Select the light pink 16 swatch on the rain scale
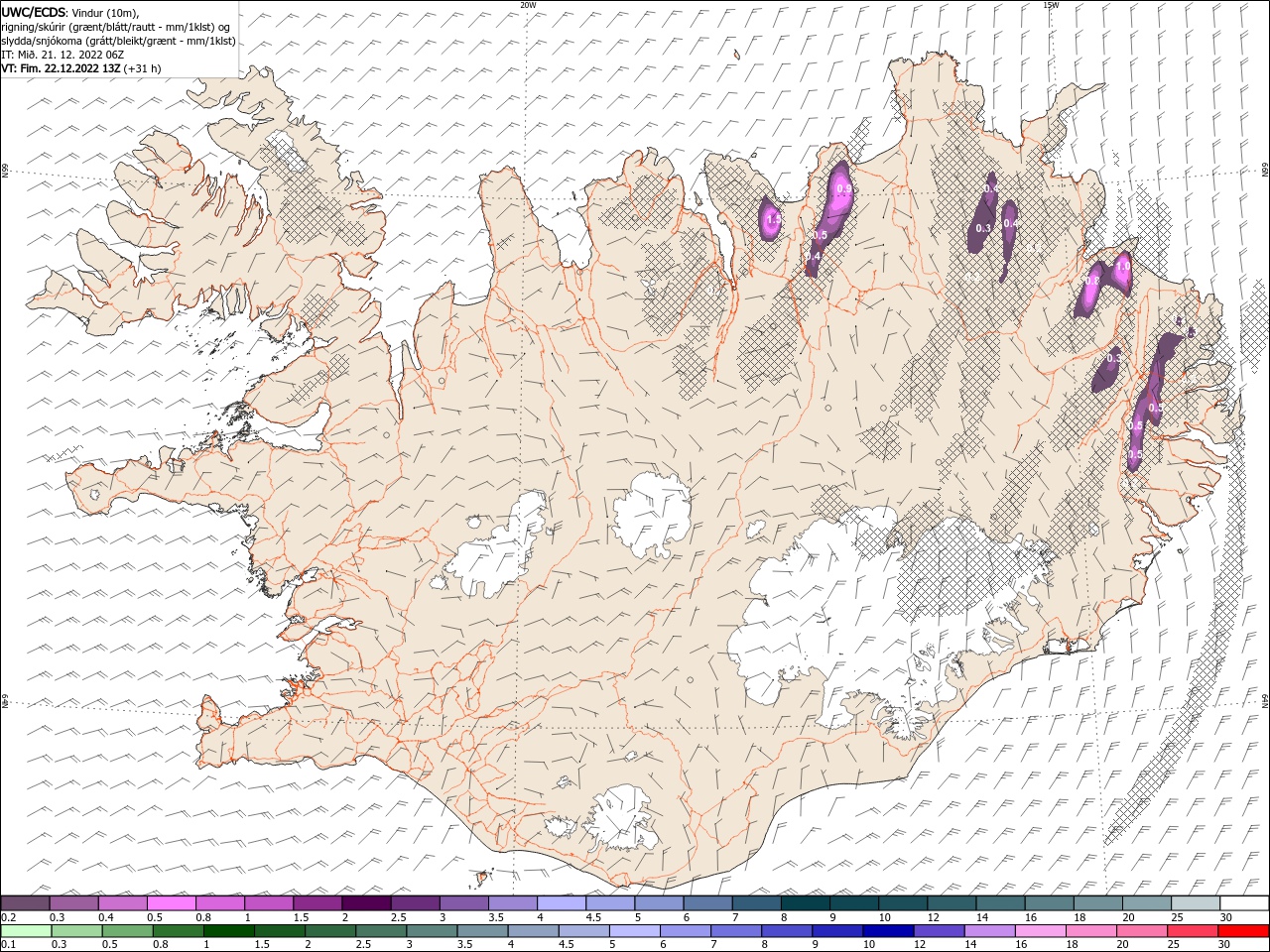The image size is (1270, 952). (x=1042, y=931)
